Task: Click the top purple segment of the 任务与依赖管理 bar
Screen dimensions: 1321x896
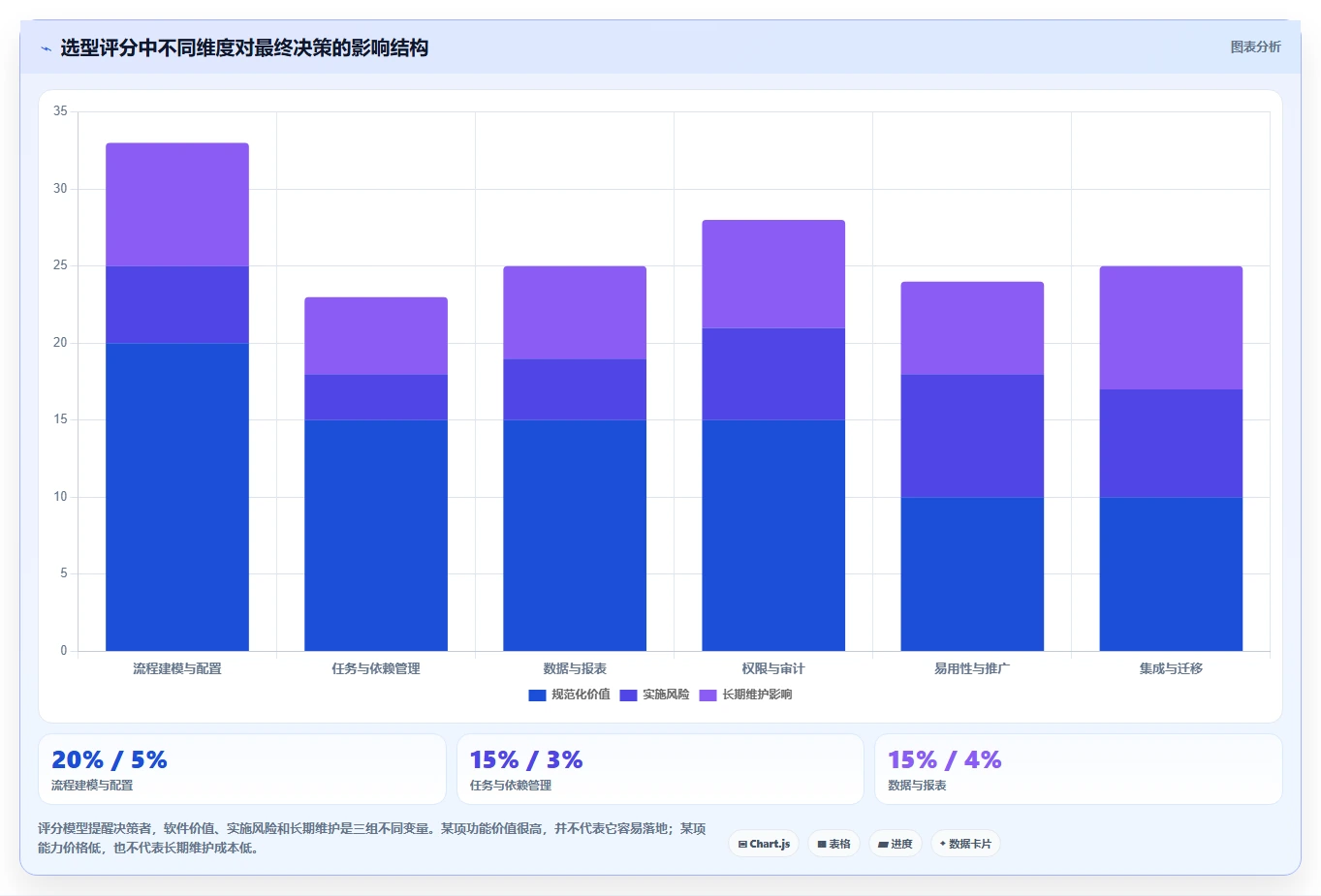Action: (x=376, y=336)
